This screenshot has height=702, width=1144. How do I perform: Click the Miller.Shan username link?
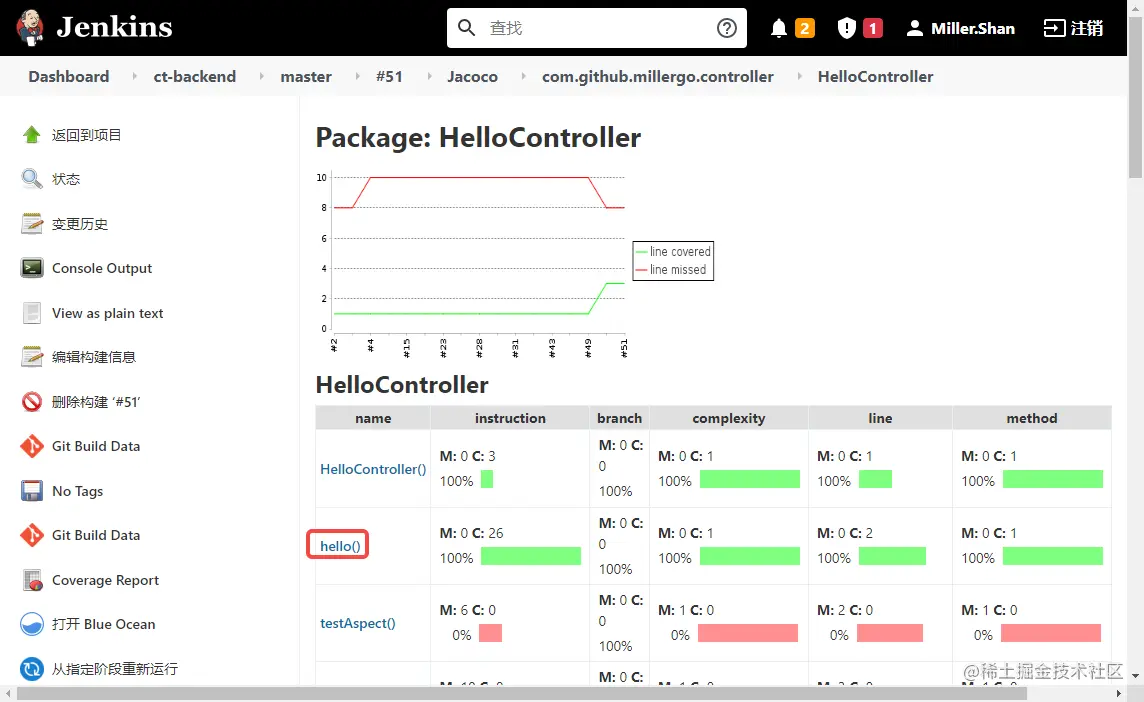(x=973, y=28)
